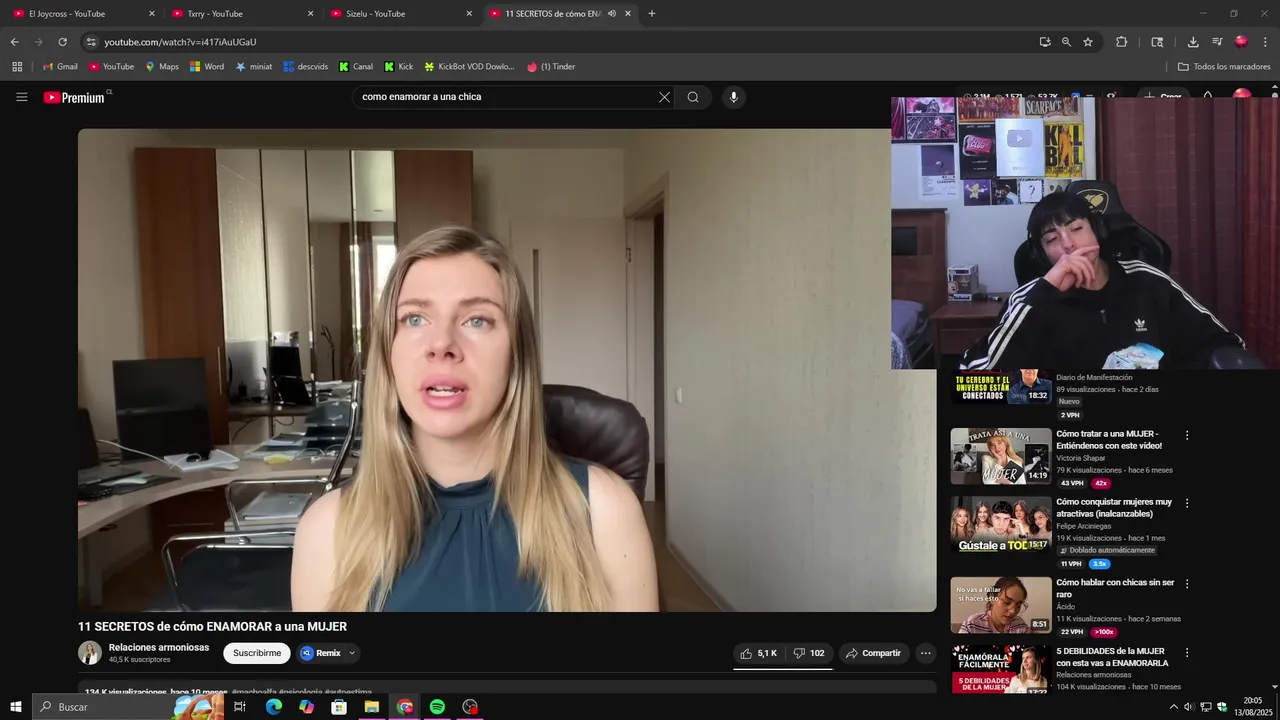
Task: Launch Microsoft Edge from taskbar
Action: tap(273, 707)
